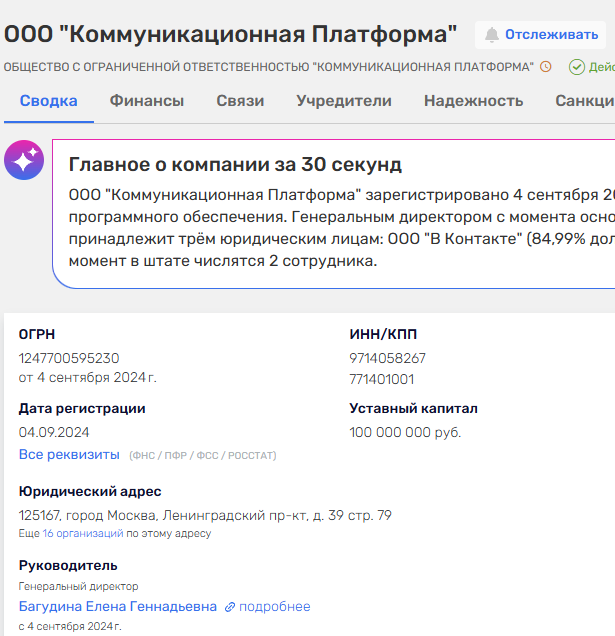
Task: Click the Отслеживать button
Action: click(540, 35)
